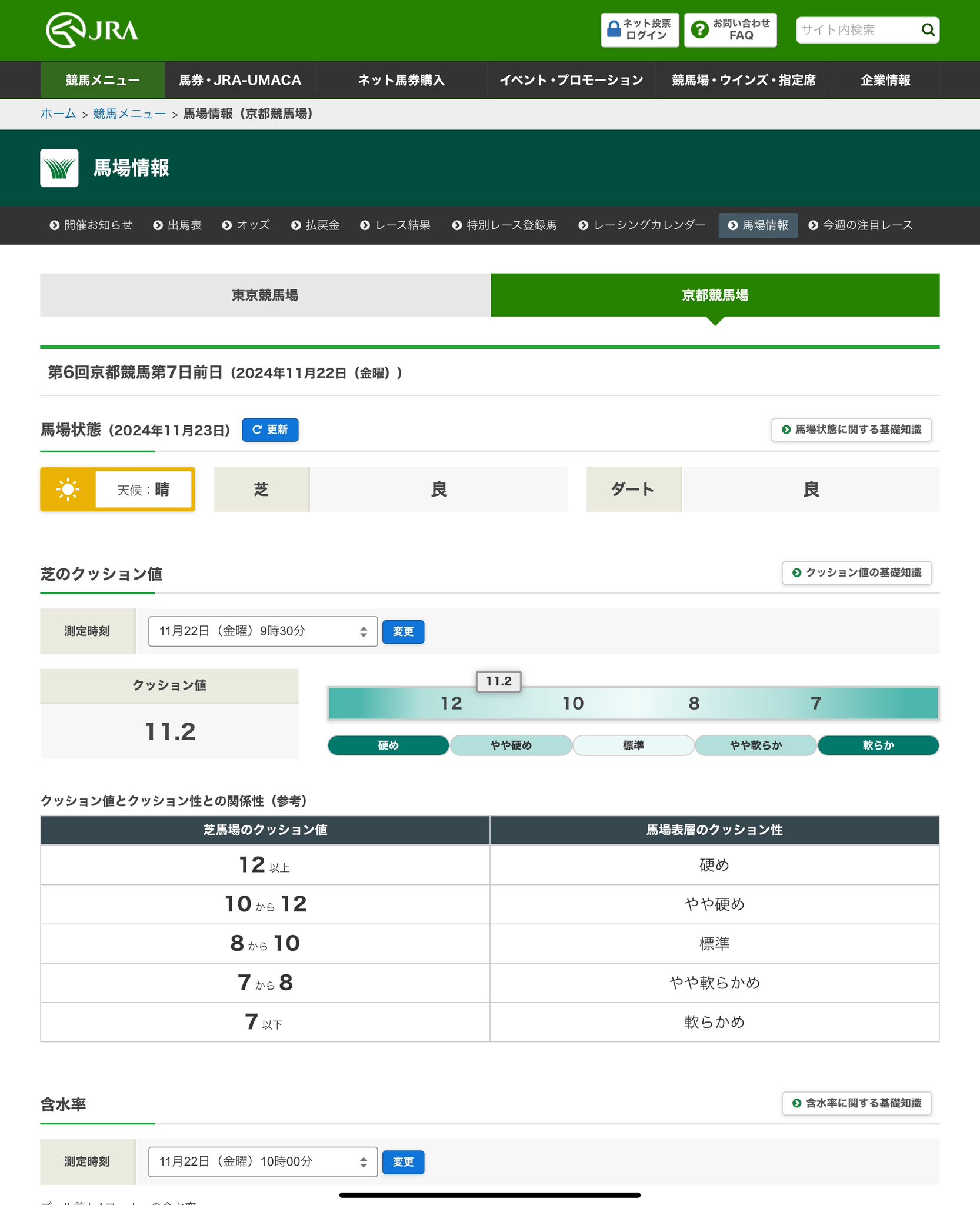Click the 7 から 8 table cell
Image resolution: width=980 pixels, height=1205 pixels.
point(265,983)
